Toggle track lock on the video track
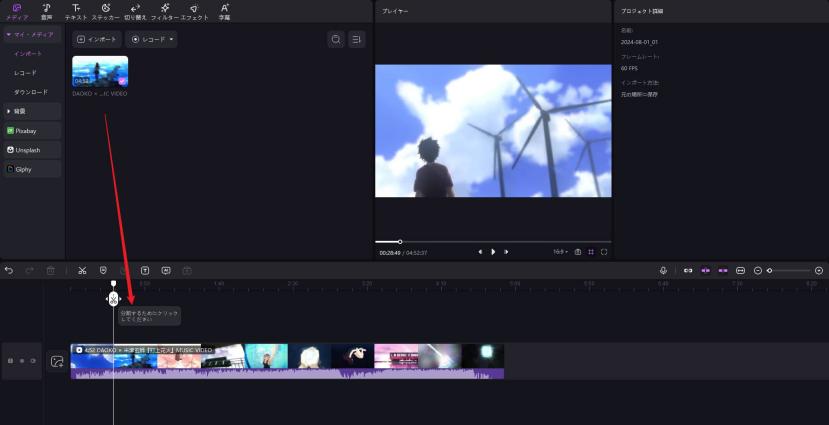The image size is (829, 425). point(11,360)
